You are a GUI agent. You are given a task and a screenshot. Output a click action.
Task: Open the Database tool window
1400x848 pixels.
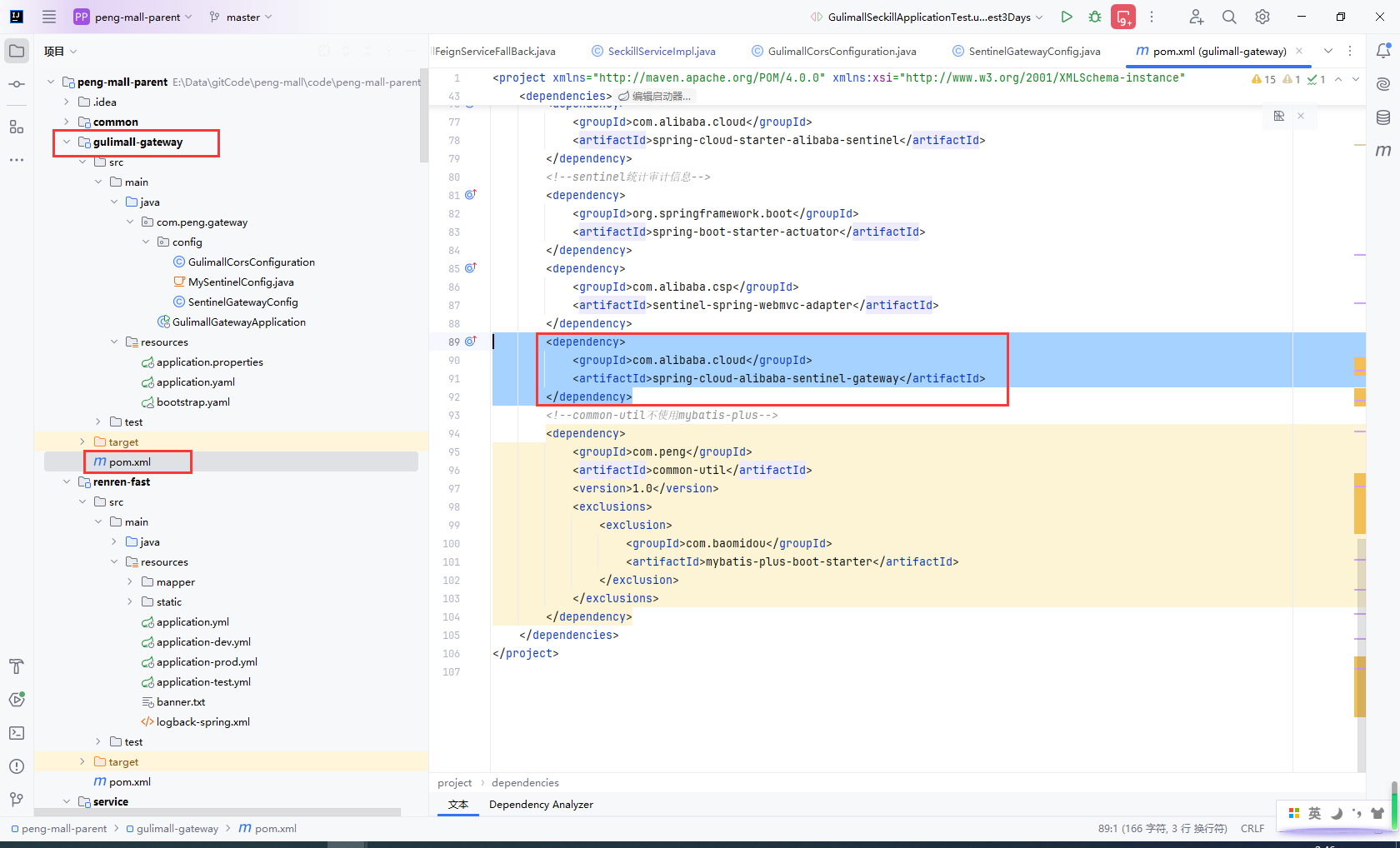tap(1383, 117)
